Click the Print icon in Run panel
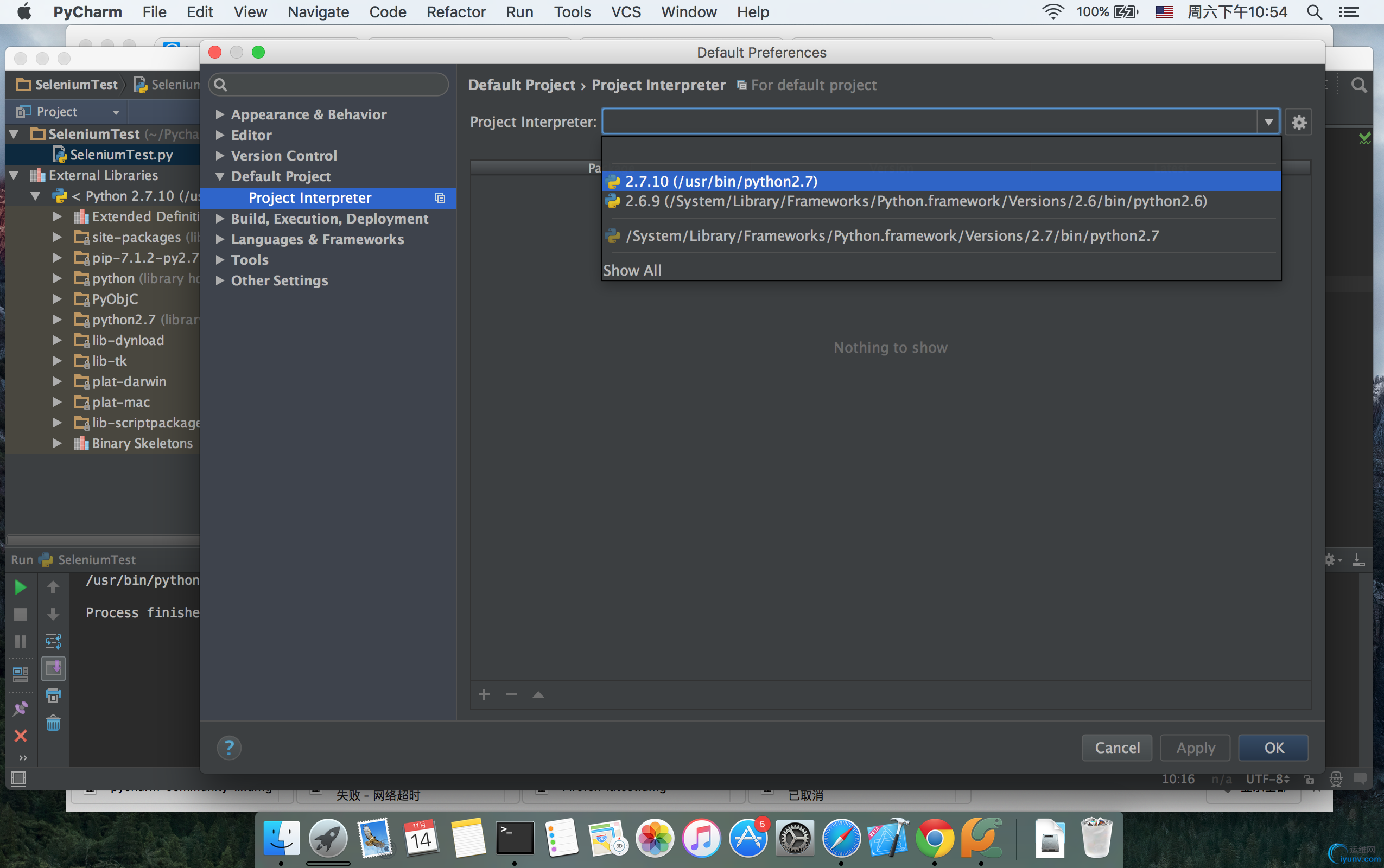Screen dimensions: 1384x868 53,695
